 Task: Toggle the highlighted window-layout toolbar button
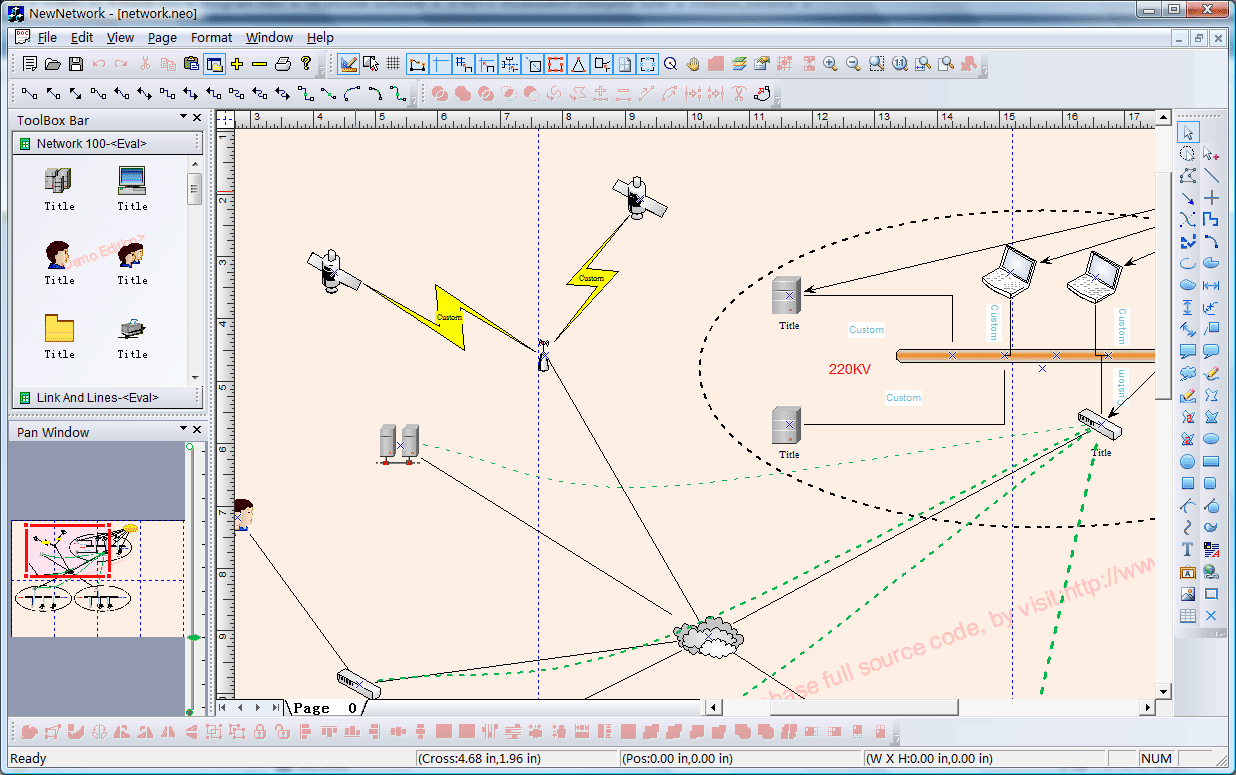coord(214,64)
